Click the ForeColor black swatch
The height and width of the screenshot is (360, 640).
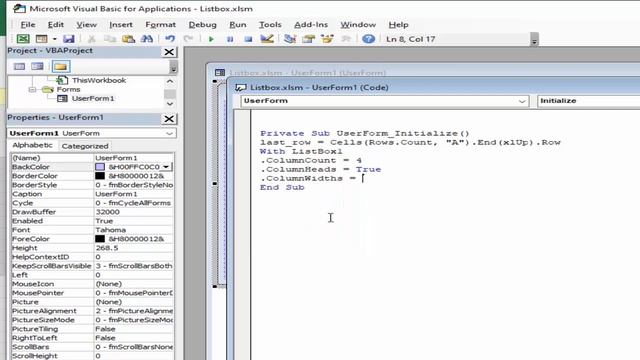100,239
